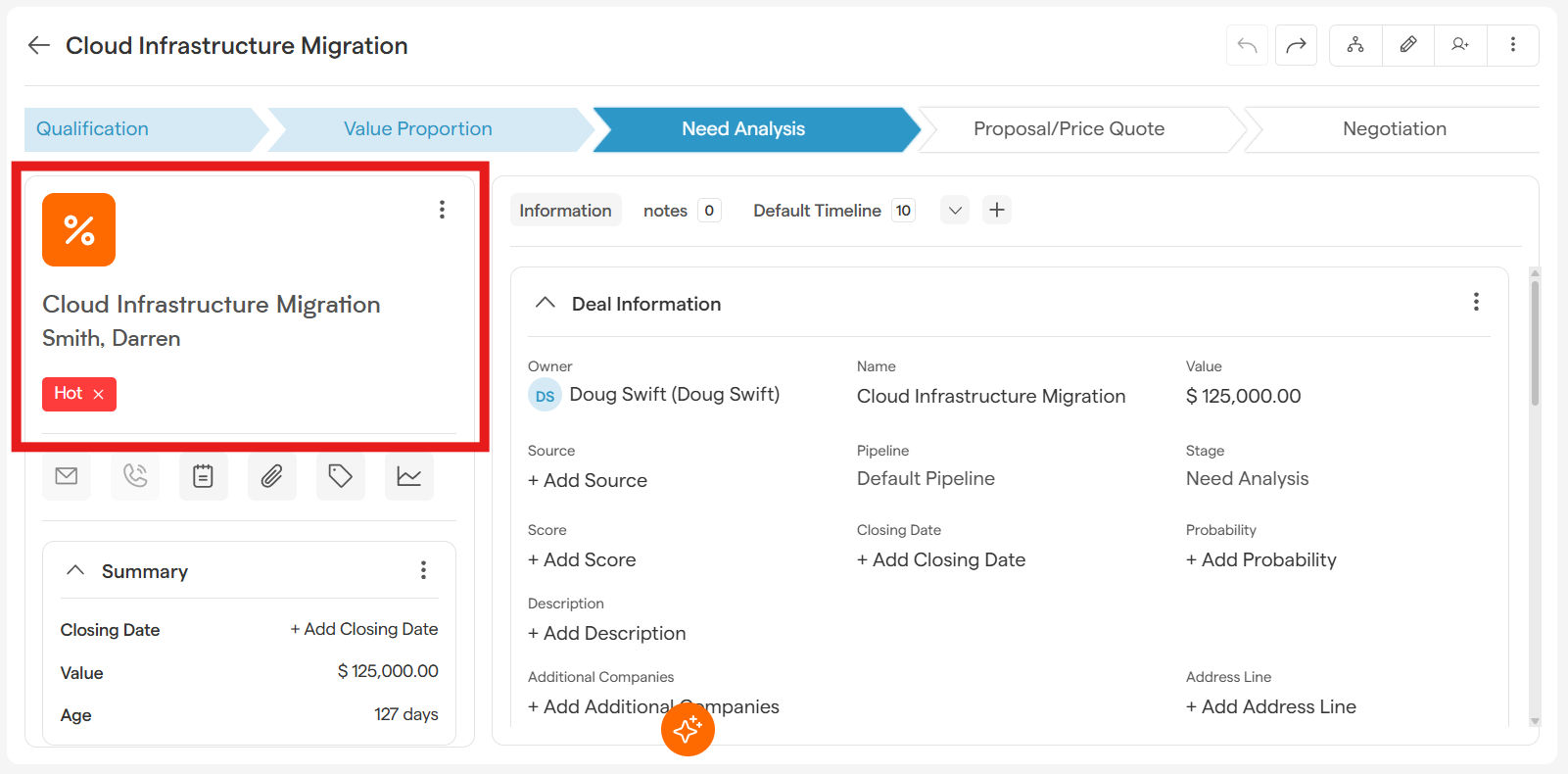This screenshot has width=1568, height=774.
Task: Click the phone call log icon
Action: (135, 476)
